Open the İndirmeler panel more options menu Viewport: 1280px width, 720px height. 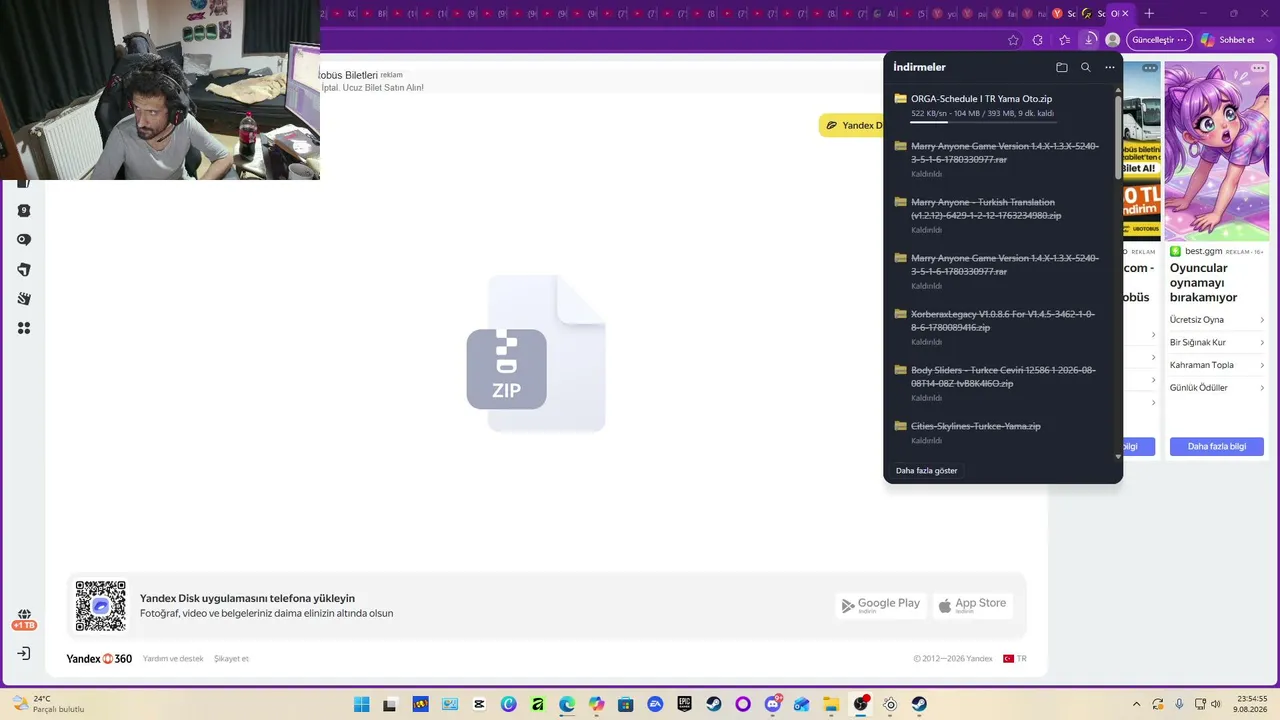click(x=1110, y=67)
